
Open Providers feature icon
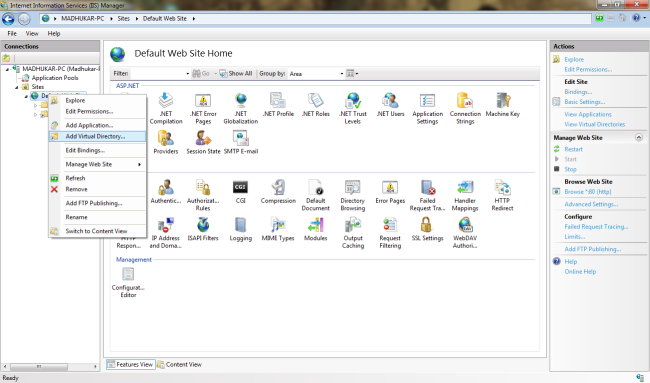166,142
